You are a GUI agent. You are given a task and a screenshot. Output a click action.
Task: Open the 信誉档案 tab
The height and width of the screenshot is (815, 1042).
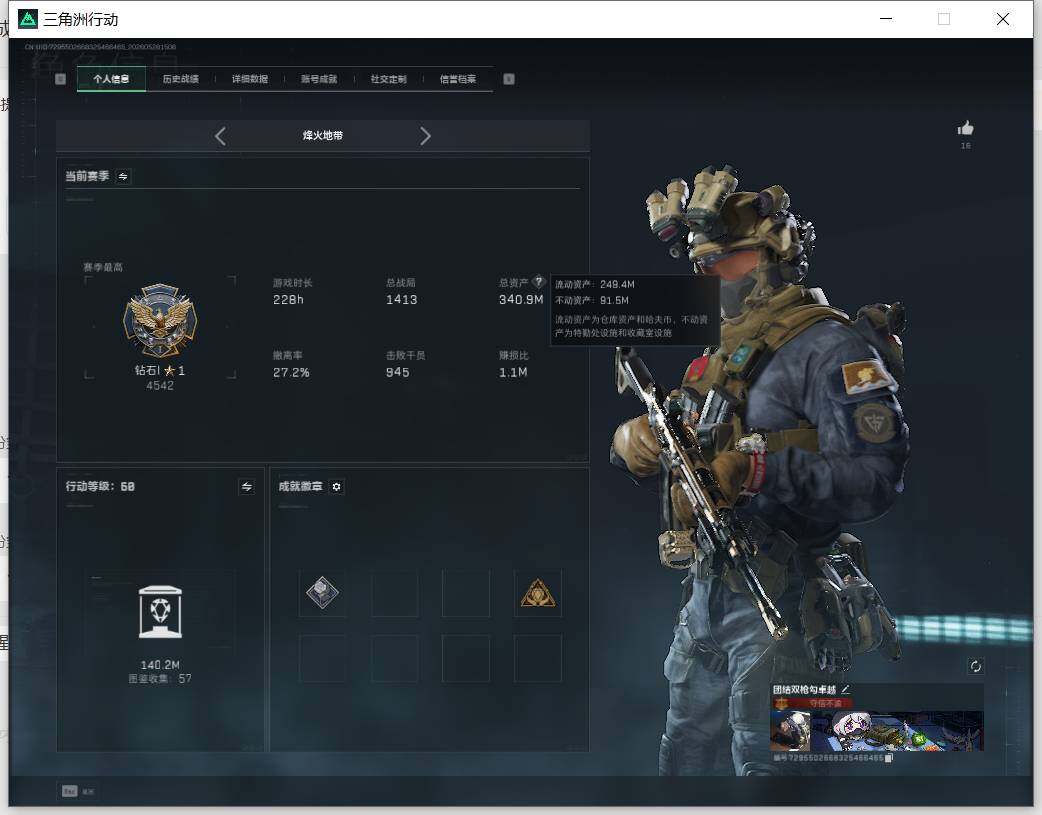tap(458, 79)
